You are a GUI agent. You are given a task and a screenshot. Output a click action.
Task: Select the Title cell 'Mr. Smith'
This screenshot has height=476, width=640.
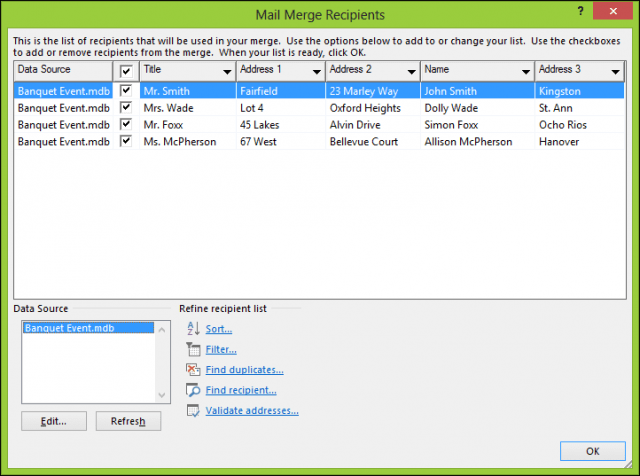coord(188,91)
